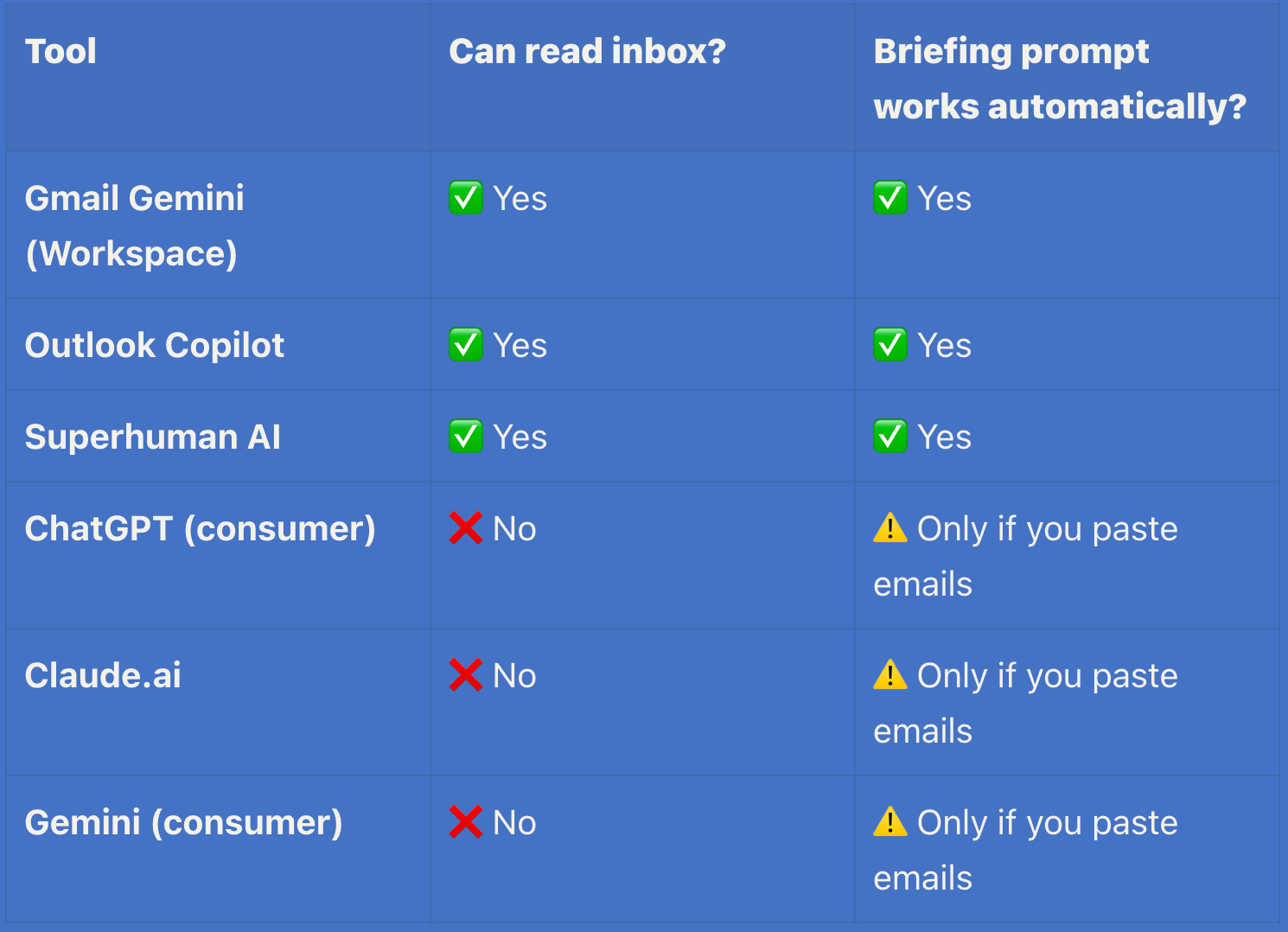1288x932 pixels.
Task: Click Superhuman AI's briefing prompt green checkmark
Action: [890, 437]
